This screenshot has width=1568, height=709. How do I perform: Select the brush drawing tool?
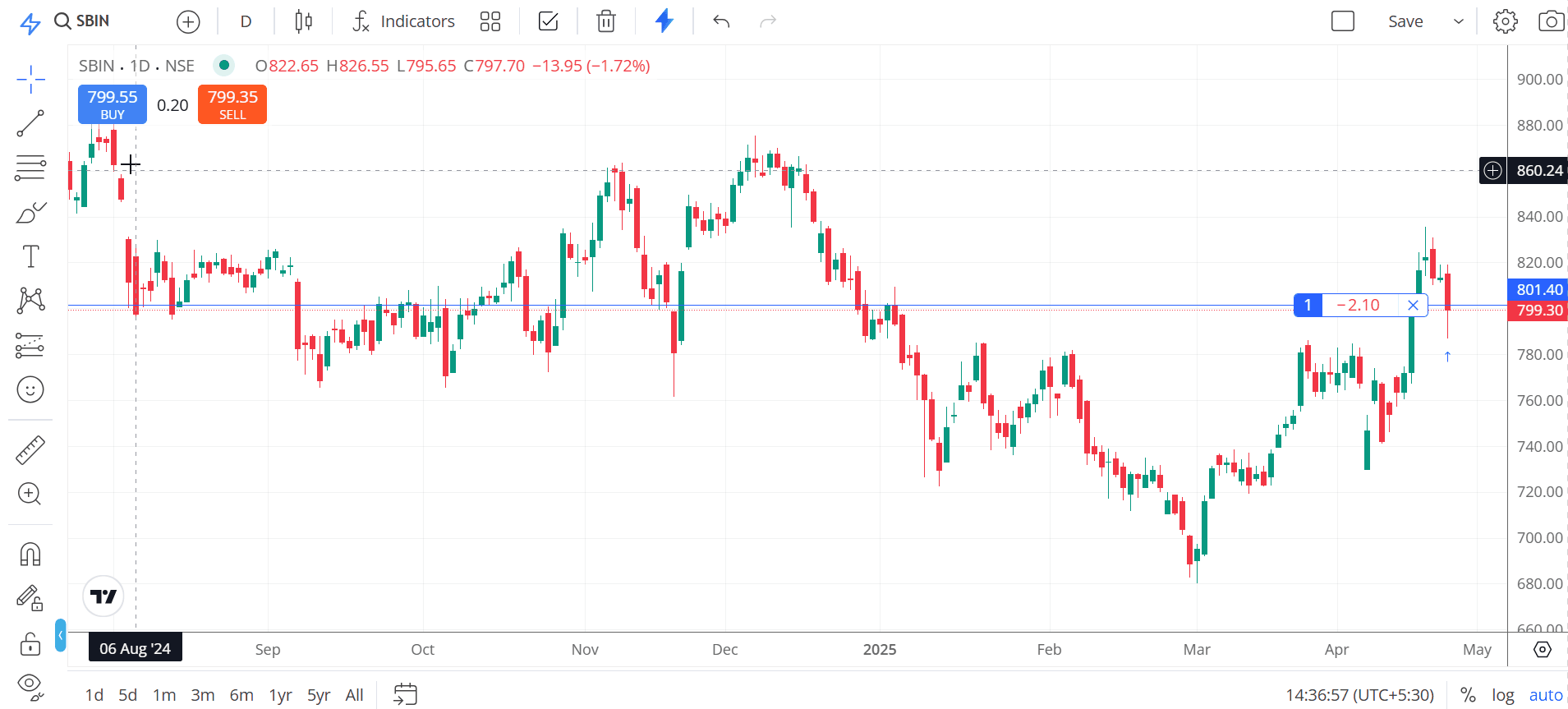pyautogui.click(x=30, y=214)
